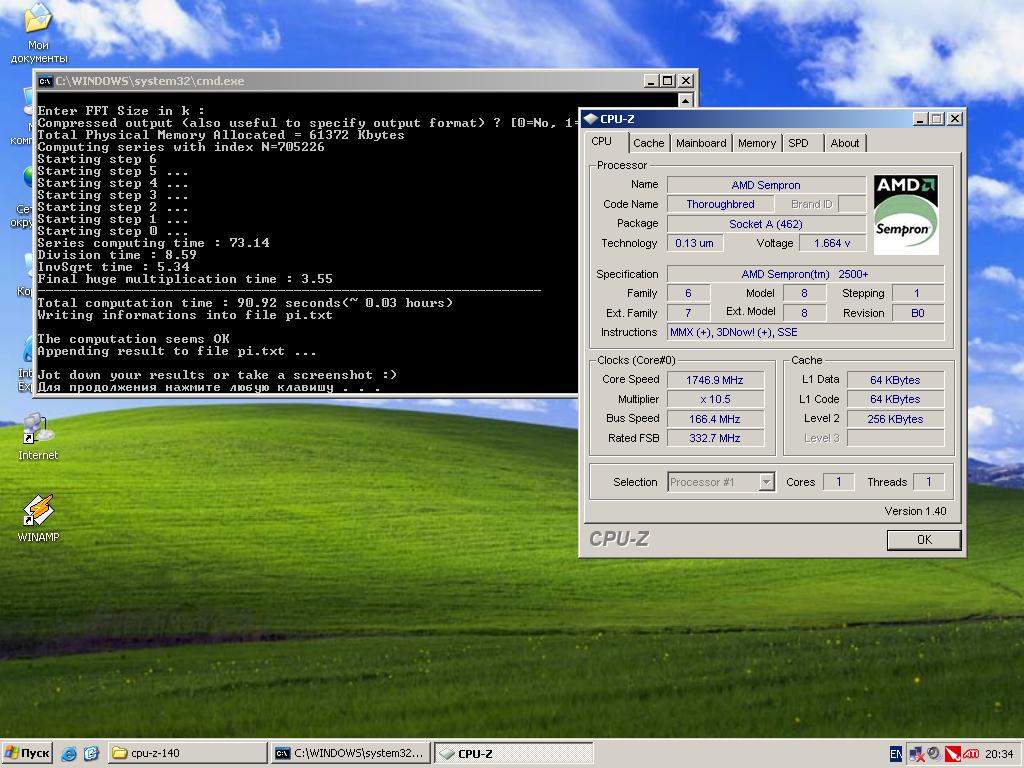This screenshot has height=768, width=1024.
Task: Click the Total computation time line in cmd
Action: point(245,303)
